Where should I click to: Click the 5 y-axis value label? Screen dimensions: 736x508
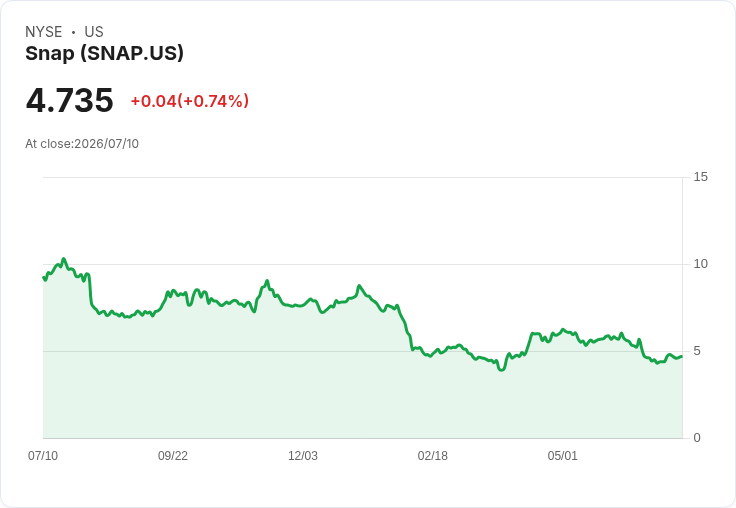(x=698, y=351)
